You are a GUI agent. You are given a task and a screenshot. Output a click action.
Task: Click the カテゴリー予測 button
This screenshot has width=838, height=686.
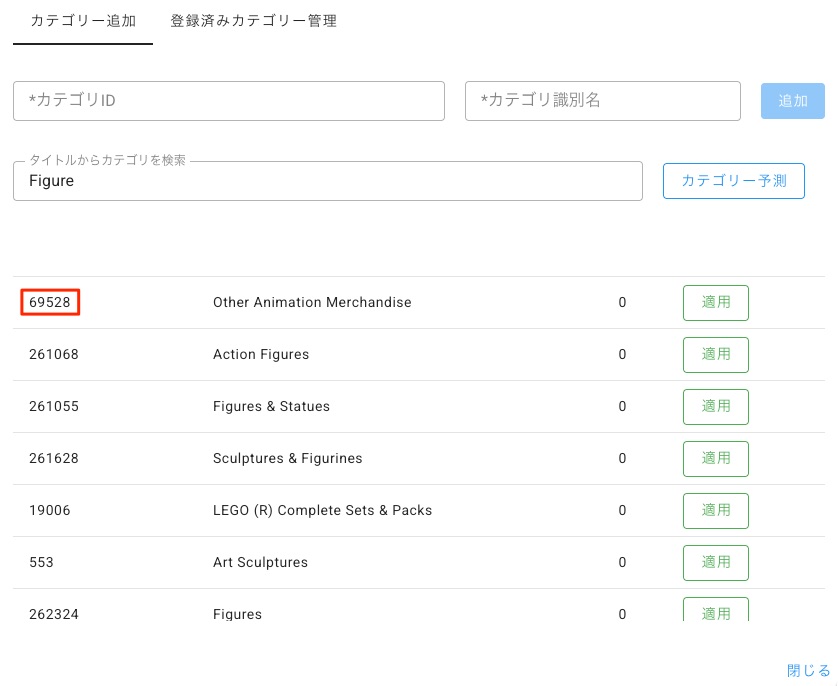(733, 181)
